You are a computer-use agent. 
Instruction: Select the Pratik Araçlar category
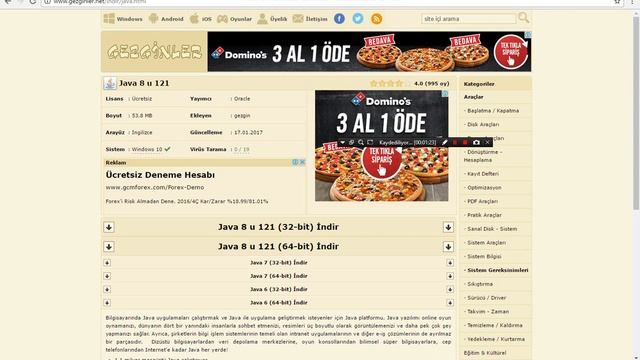(x=484, y=215)
